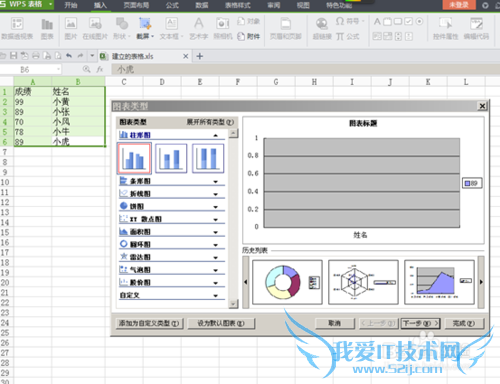Open the quick access toolbar dropdown arrow
Viewport: 500px width, 384px height.
tap(92, 56)
